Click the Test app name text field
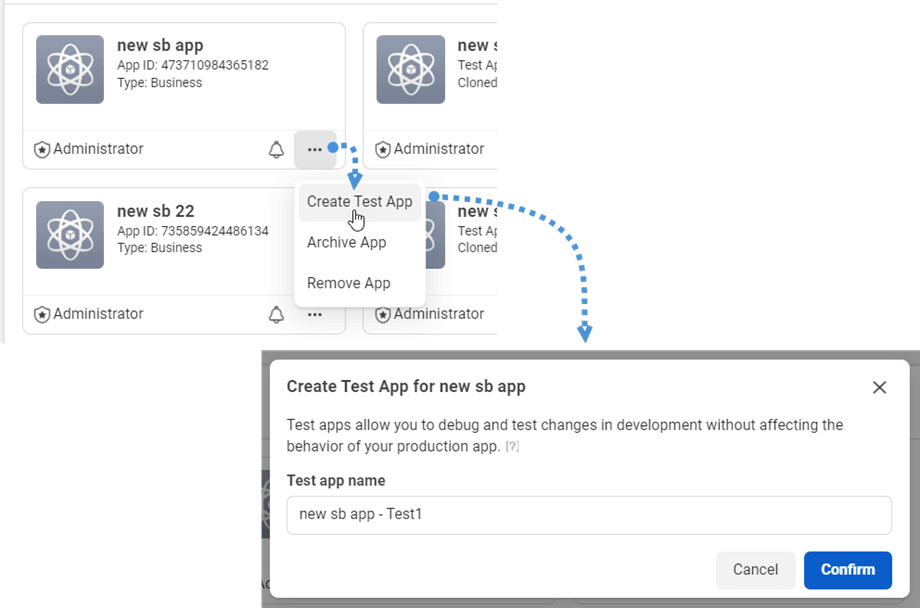The height and width of the screenshot is (608, 920). 588,516
